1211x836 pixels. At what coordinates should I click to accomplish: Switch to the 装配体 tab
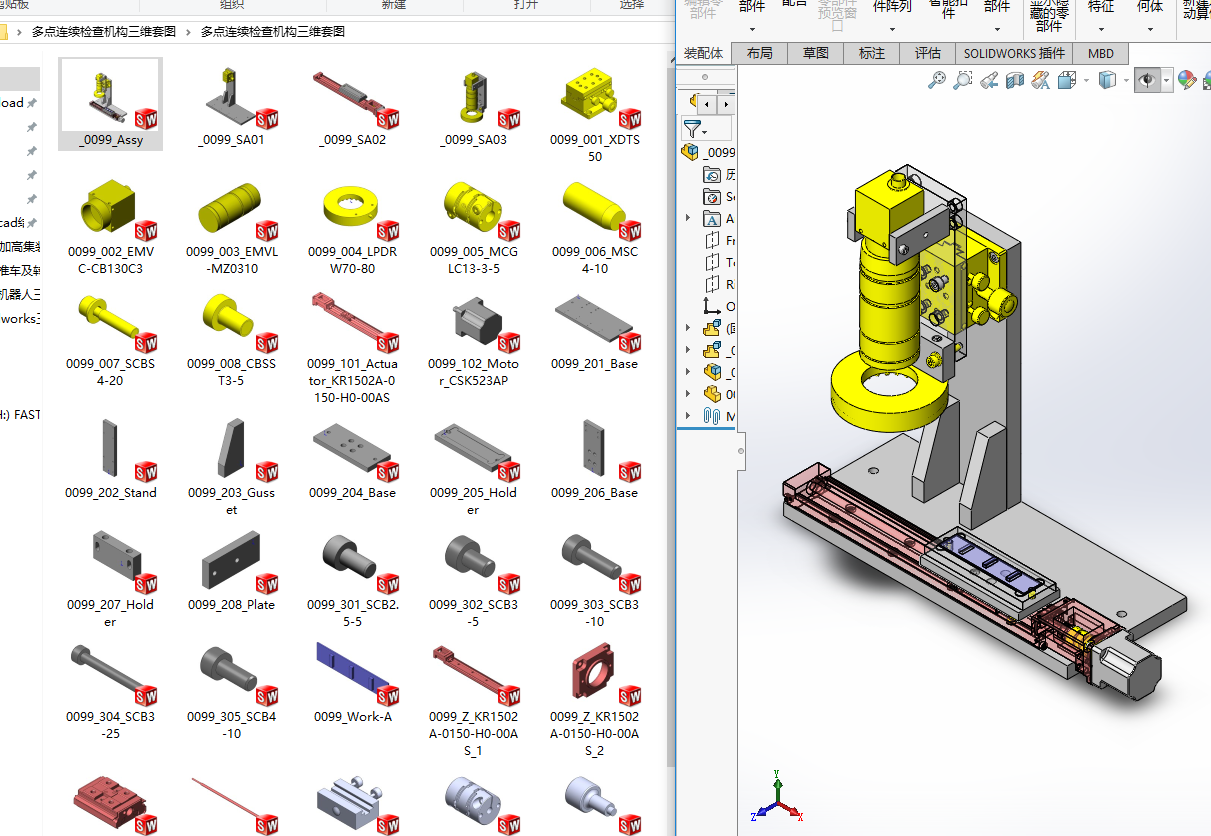pyautogui.click(x=704, y=53)
